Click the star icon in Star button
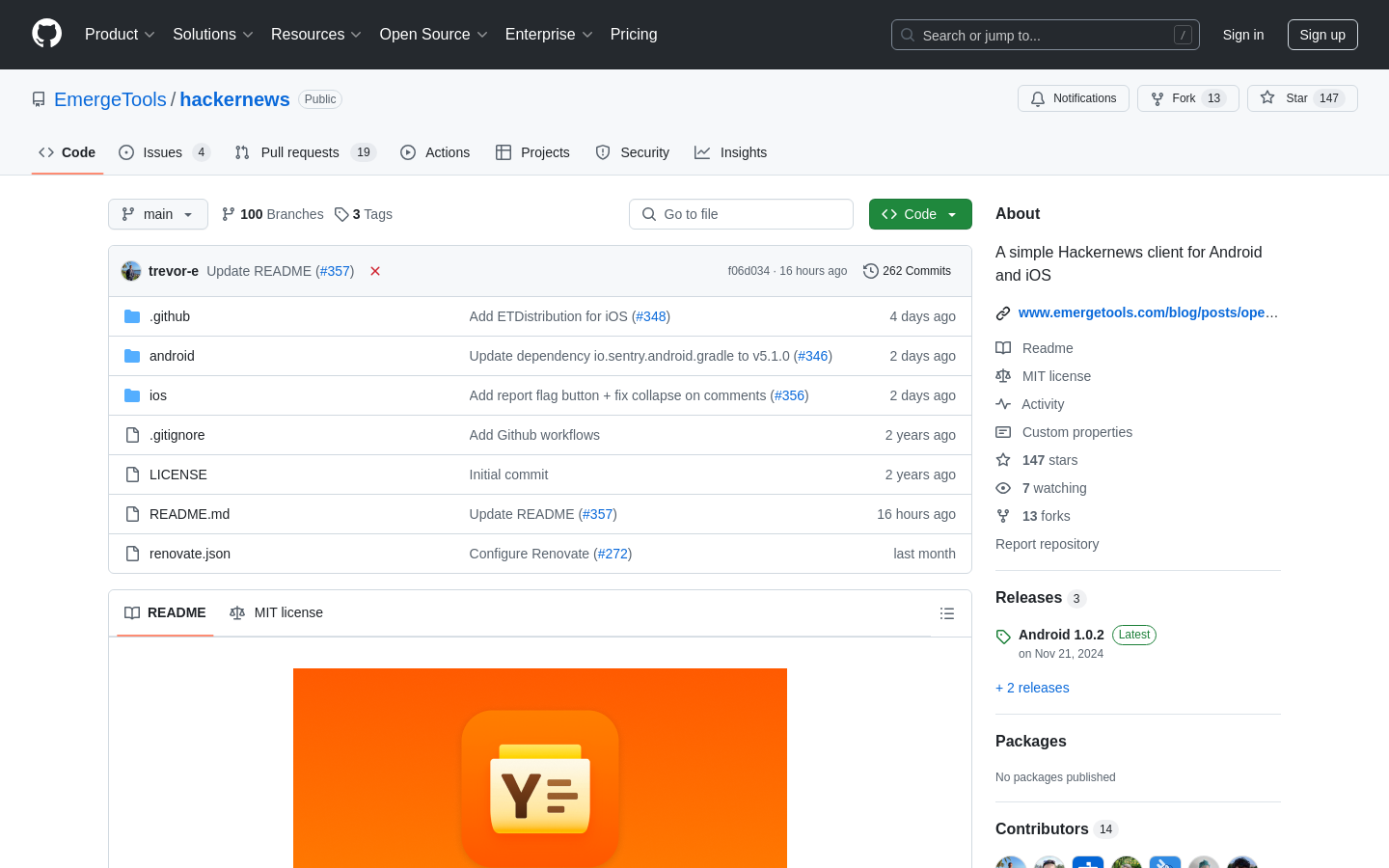 pyautogui.click(x=1267, y=97)
